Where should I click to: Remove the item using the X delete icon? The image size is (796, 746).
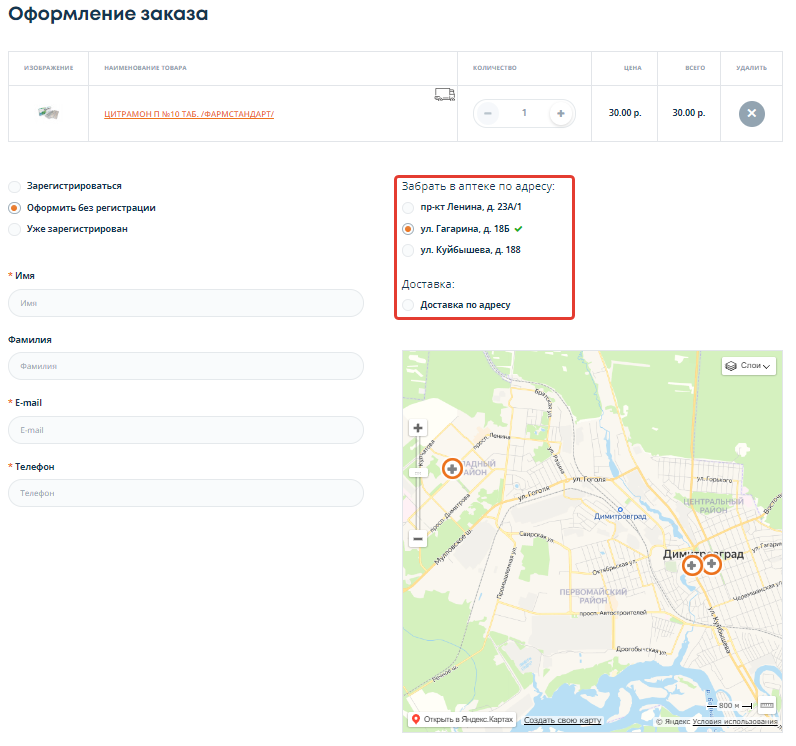751,113
